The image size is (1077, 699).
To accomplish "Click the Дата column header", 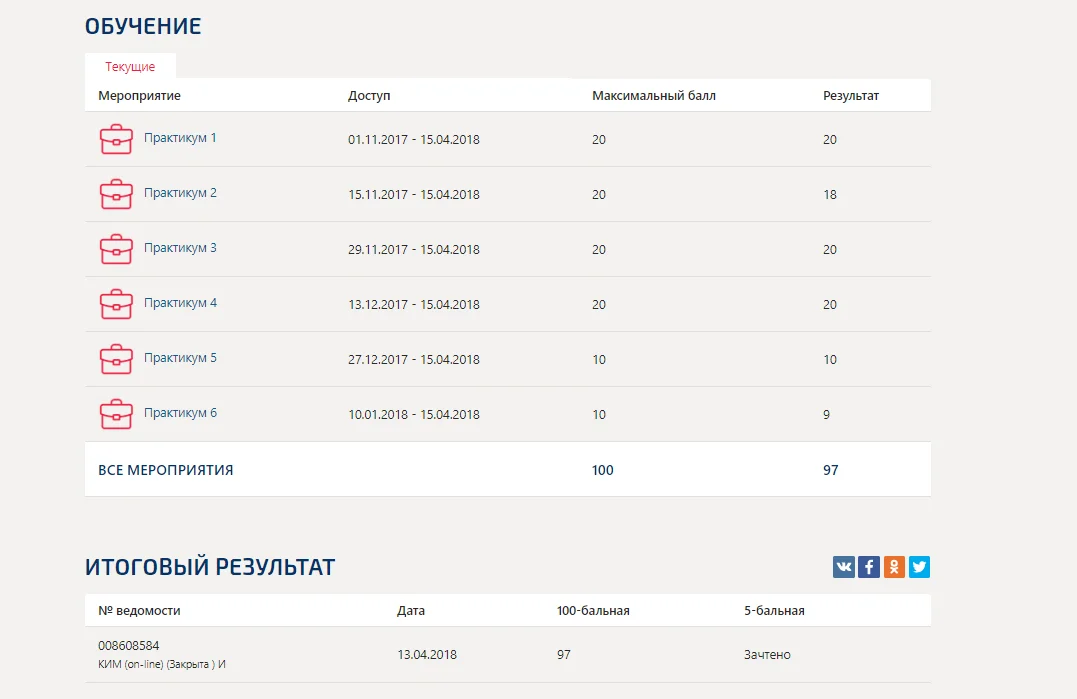I will pos(411,611).
